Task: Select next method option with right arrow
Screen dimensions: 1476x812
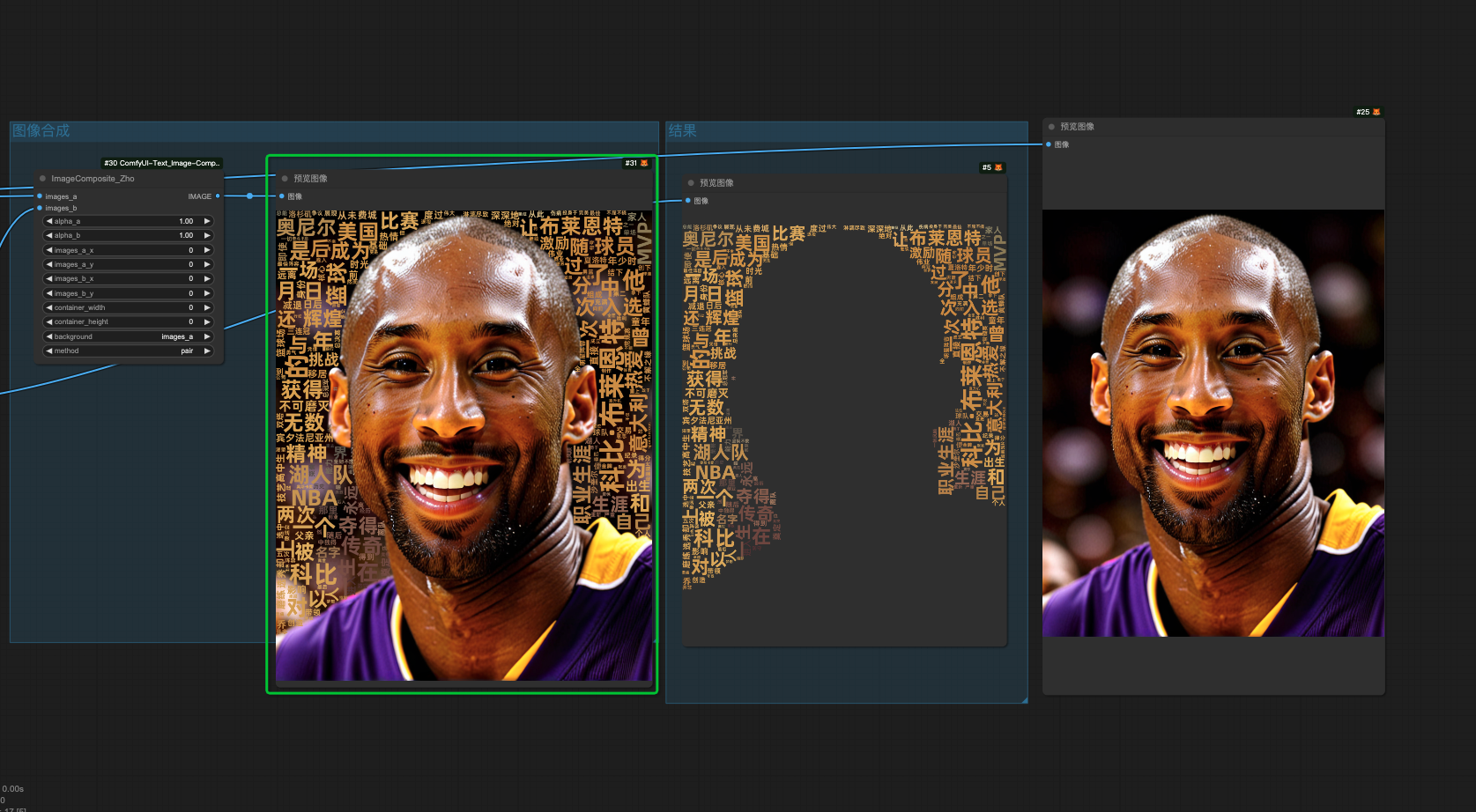Action: (207, 351)
